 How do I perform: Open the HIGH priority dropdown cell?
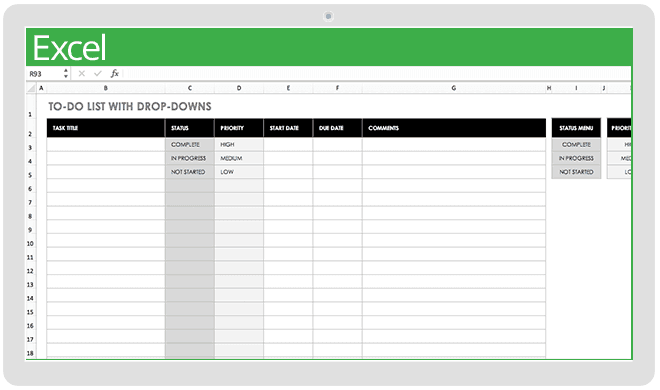pyautogui.click(x=239, y=144)
